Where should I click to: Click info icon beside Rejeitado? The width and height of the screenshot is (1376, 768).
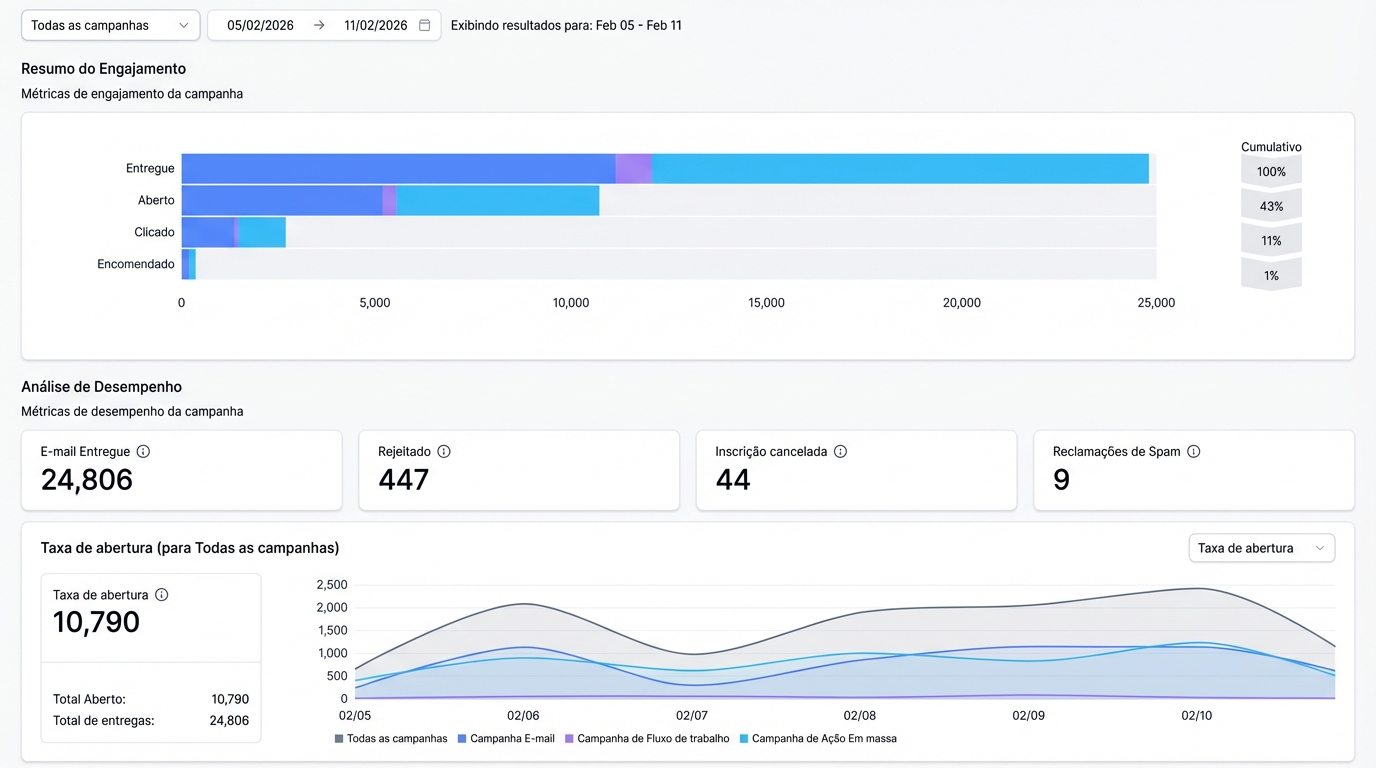tap(444, 452)
